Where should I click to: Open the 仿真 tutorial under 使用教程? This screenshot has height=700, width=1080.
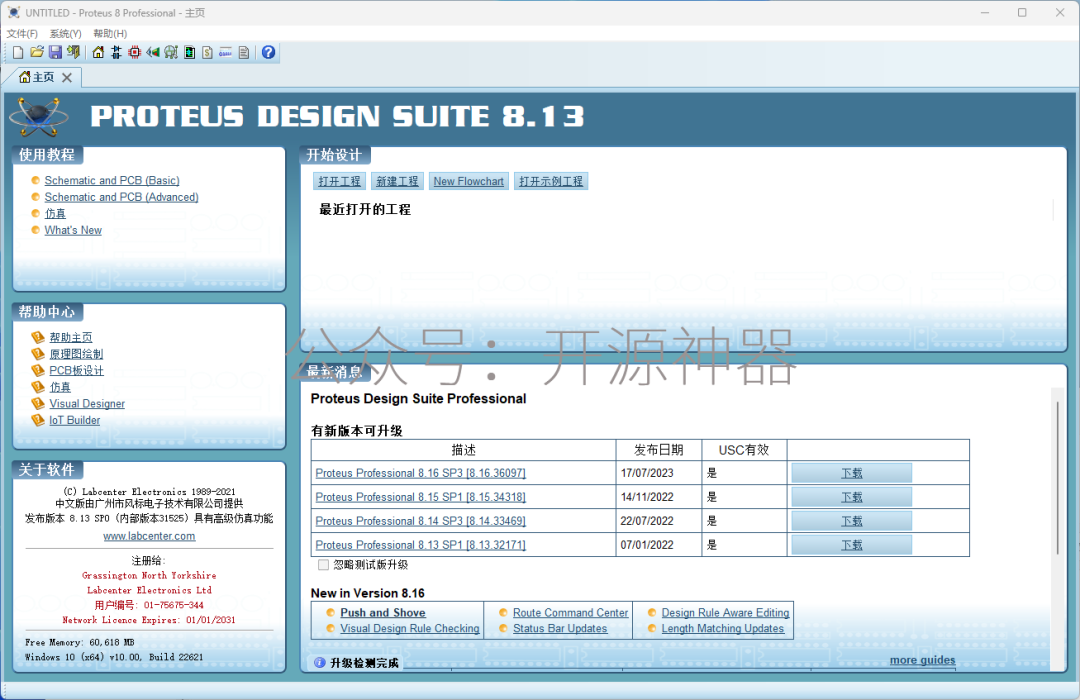(x=55, y=214)
